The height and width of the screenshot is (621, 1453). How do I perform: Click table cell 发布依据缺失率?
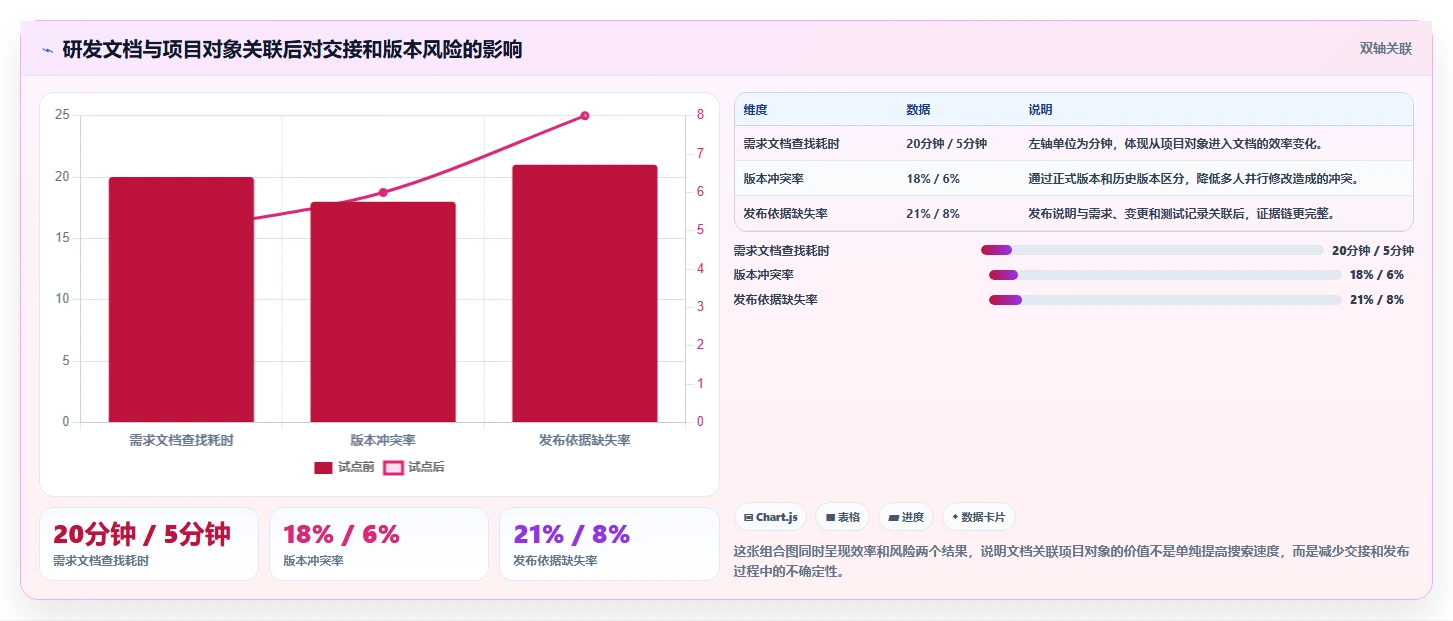click(786, 213)
